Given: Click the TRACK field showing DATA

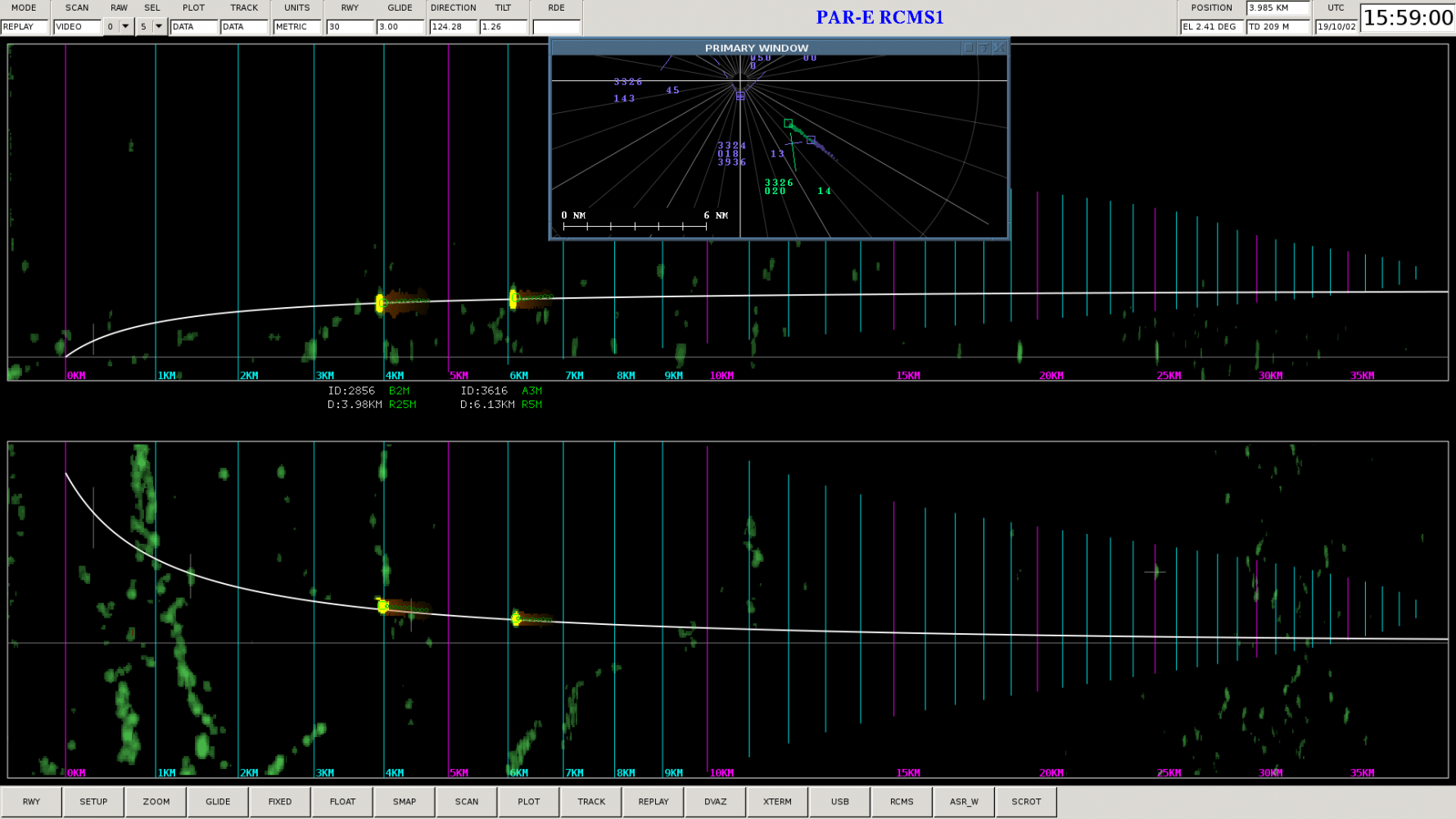Looking at the screenshot, I should coord(244,26).
